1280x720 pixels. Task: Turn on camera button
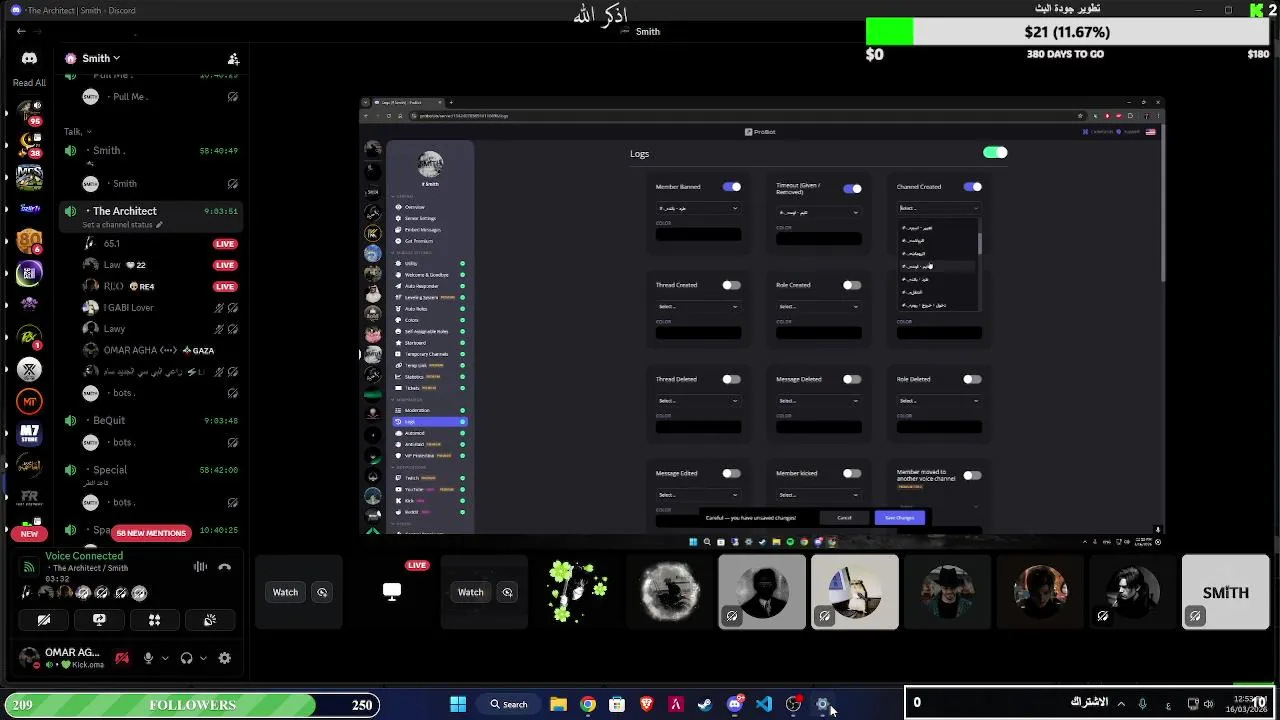44,620
